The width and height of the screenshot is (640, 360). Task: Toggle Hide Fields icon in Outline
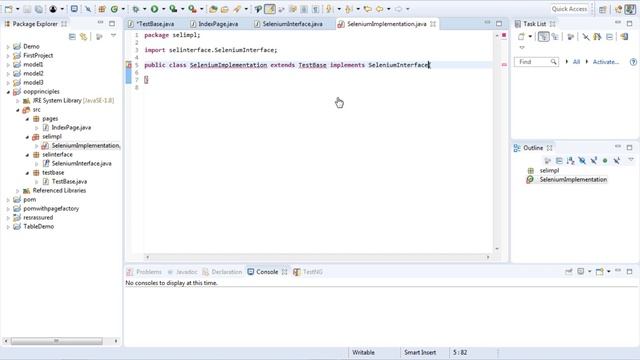[582, 161]
